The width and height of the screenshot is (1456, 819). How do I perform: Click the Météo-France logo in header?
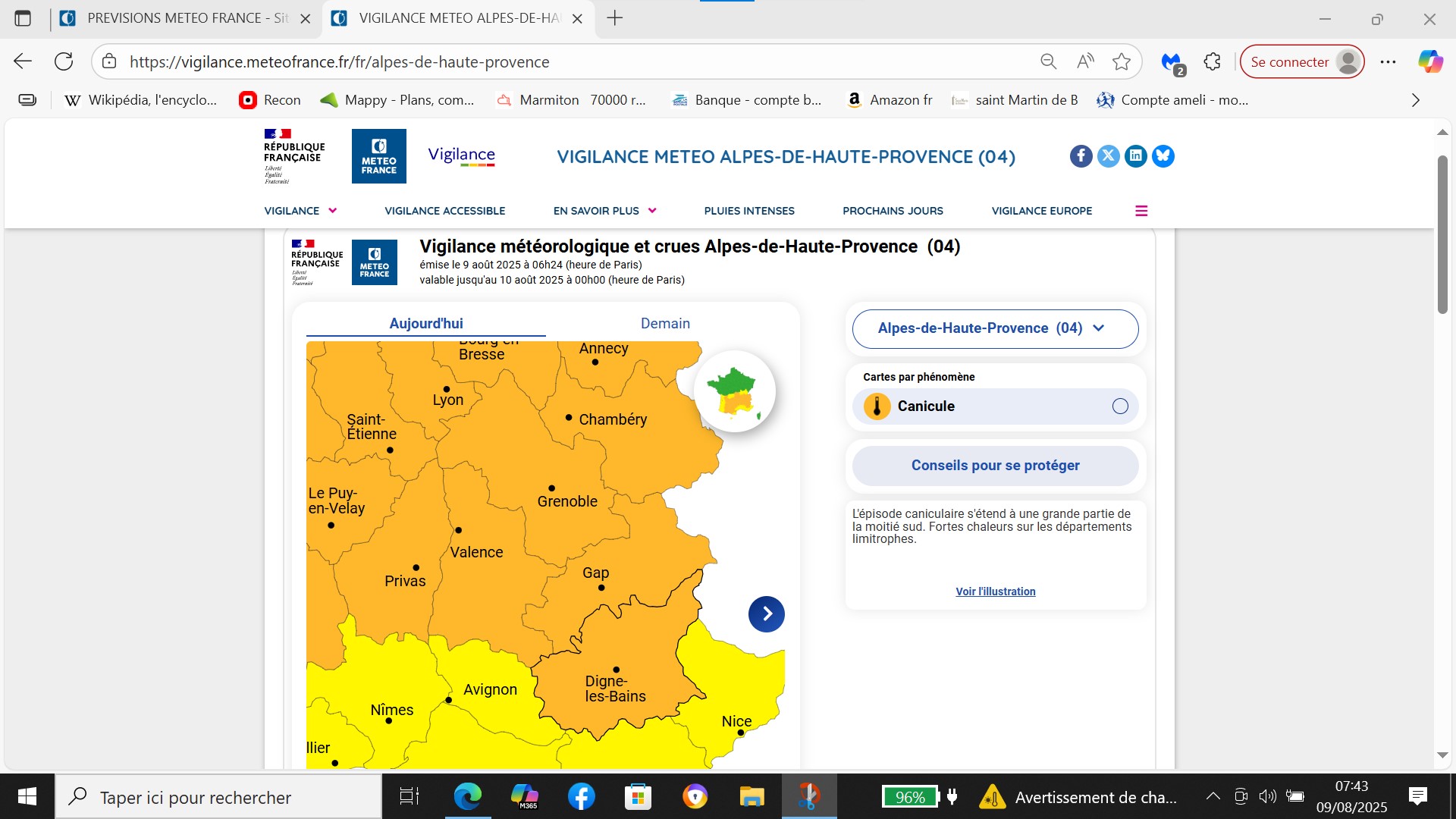tap(378, 156)
